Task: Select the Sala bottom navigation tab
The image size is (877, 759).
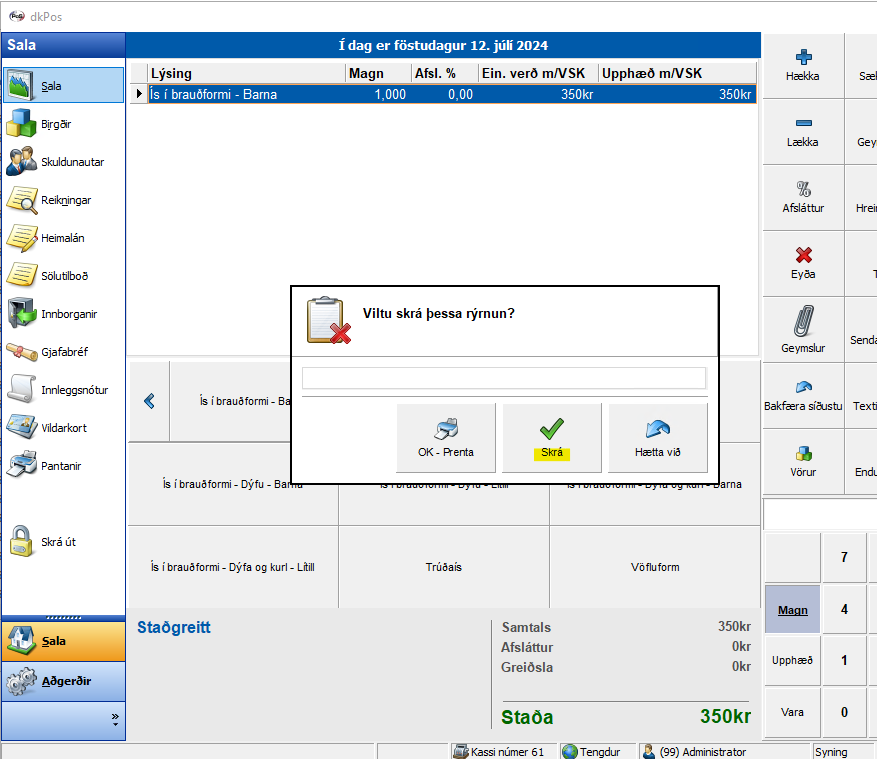Action: click(64, 641)
